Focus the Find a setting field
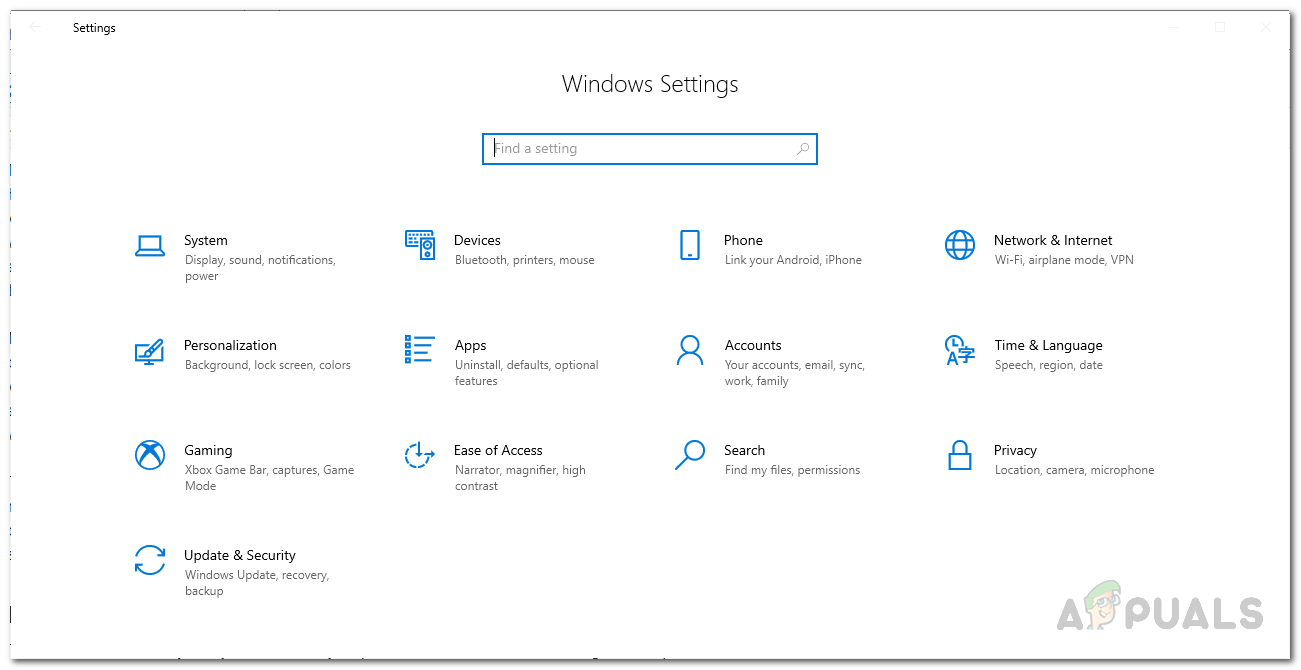The image size is (1301, 670). 650,149
